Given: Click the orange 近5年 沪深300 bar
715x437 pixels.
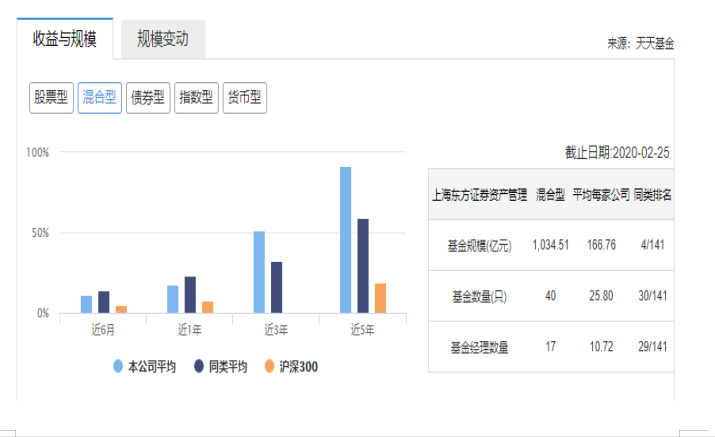Looking at the screenshot, I should 380,298.
